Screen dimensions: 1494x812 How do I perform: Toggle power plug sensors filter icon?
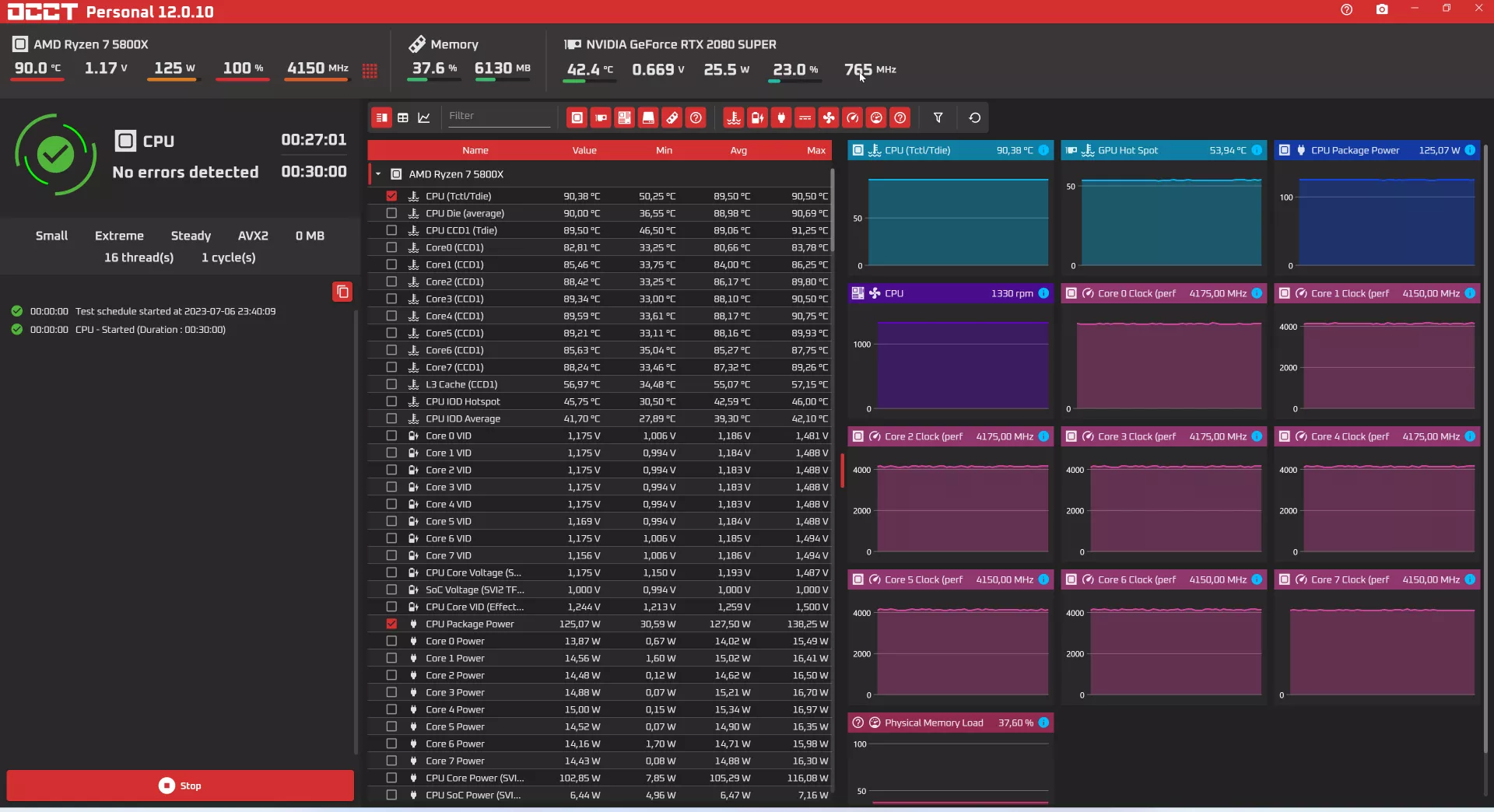(781, 118)
